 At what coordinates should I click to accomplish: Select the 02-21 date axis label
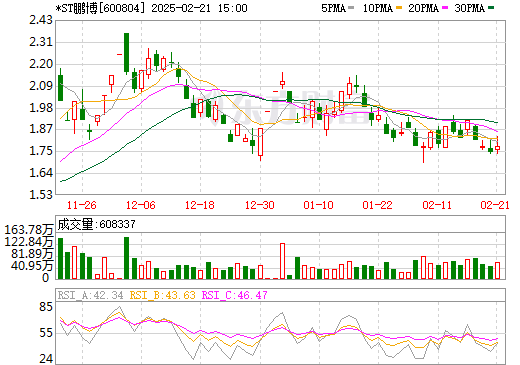tap(495, 205)
